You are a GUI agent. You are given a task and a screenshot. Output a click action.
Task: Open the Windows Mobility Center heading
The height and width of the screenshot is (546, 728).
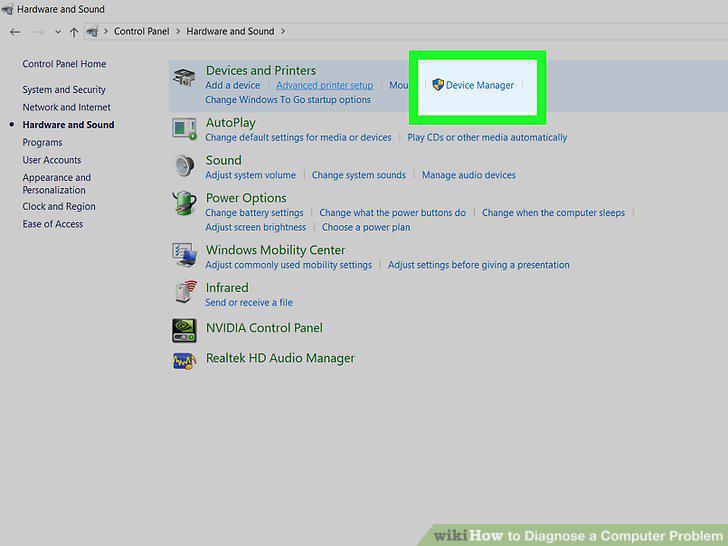coord(275,250)
